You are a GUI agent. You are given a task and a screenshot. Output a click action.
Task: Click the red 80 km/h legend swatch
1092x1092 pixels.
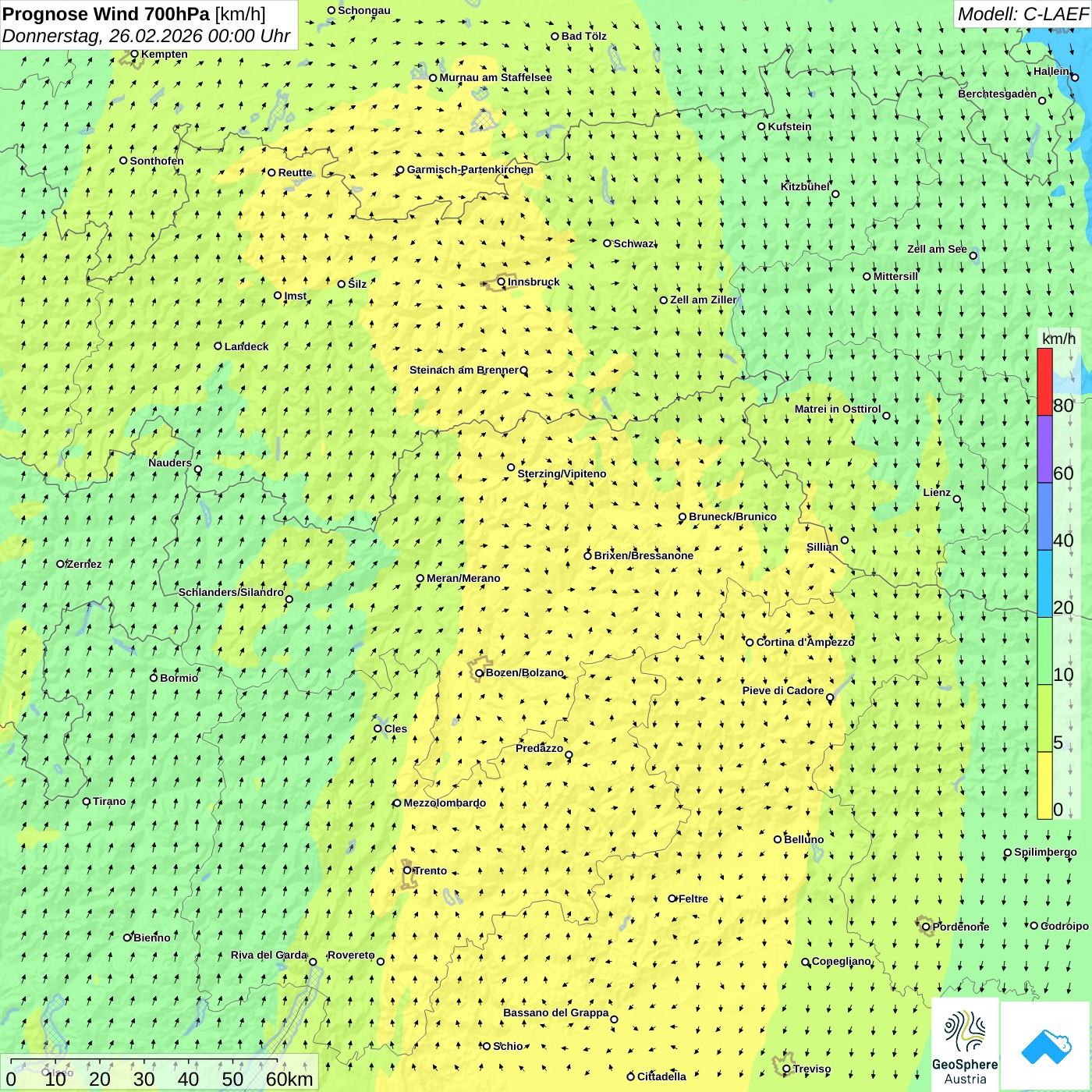pyautogui.click(x=1044, y=382)
